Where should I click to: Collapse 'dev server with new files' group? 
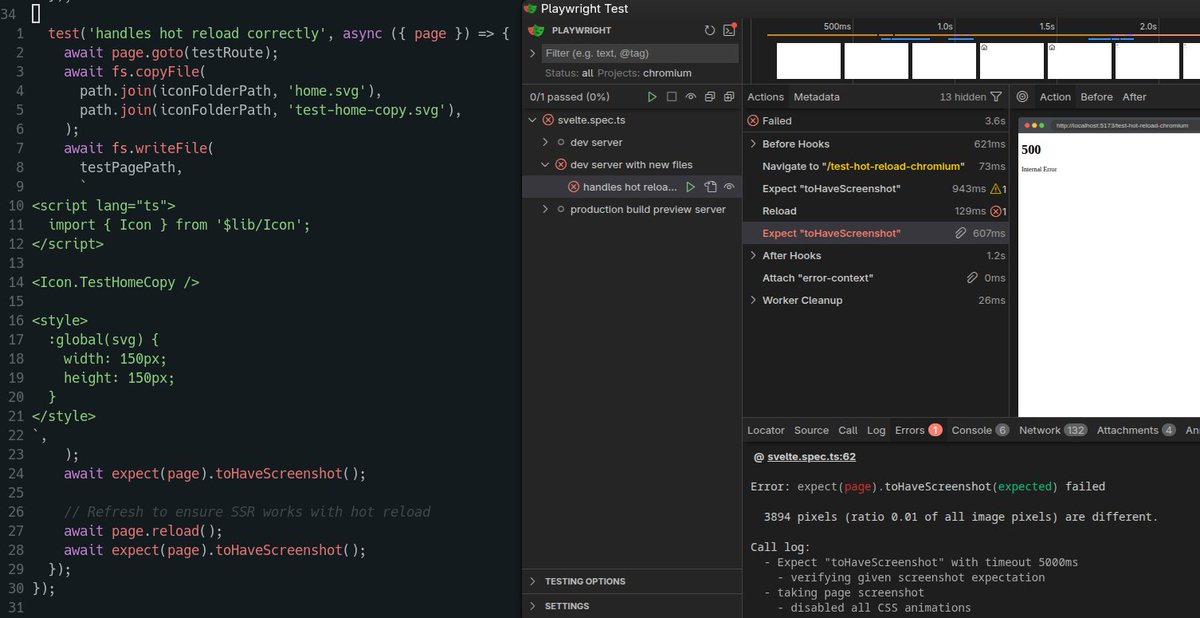click(545, 165)
